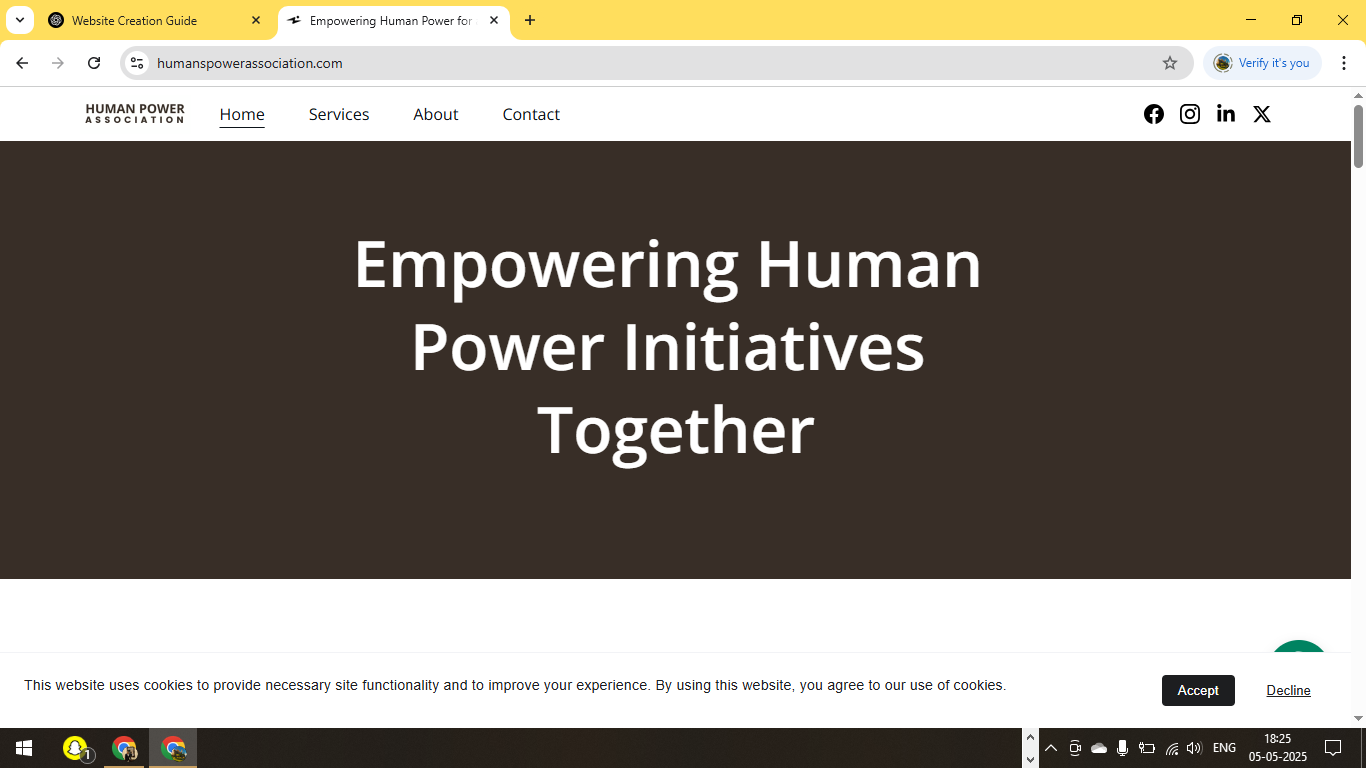Expand hidden icons in the system tray
The height and width of the screenshot is (768, 1366).
click(x=1050, y=747)
